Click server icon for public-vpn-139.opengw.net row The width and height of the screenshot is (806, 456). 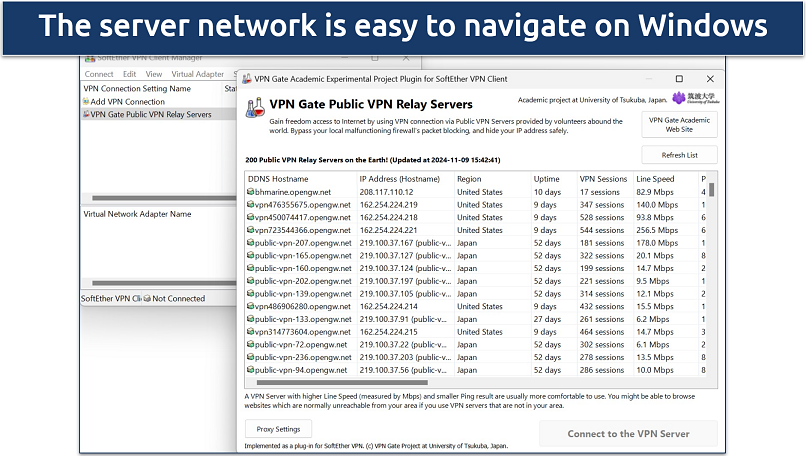pos(250,294)
